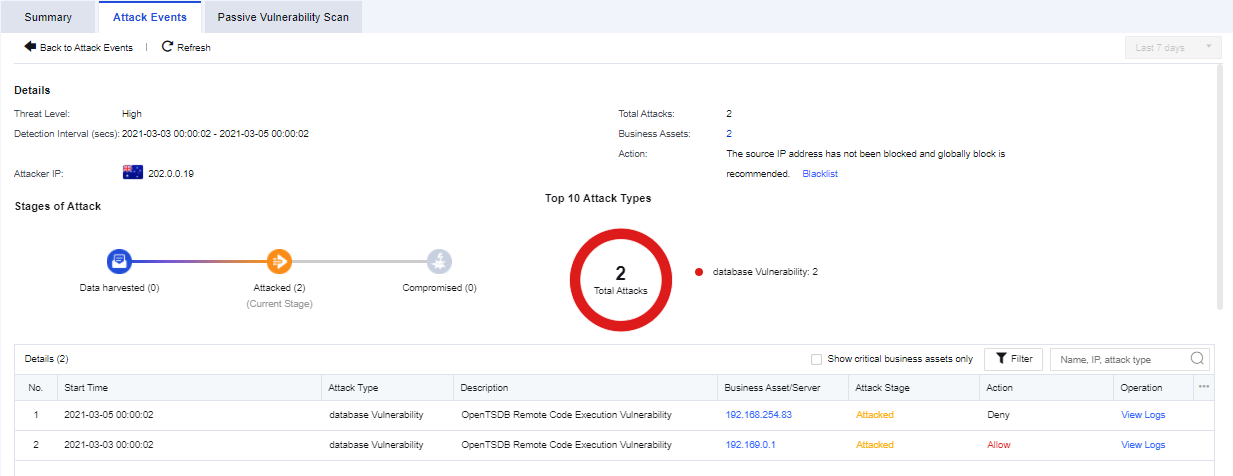Screen dimensions: 1233x476
Task: Click the Back to Attack Events arrow icon
Action: 30,47
